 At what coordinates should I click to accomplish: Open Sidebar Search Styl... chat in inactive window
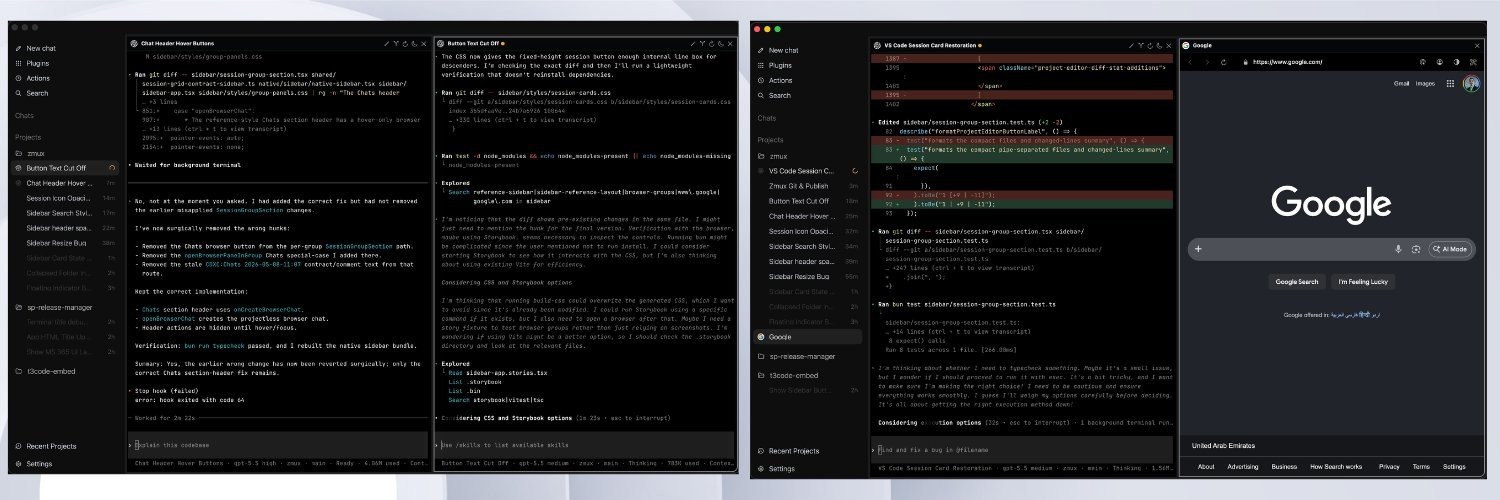tap(60, 213)
